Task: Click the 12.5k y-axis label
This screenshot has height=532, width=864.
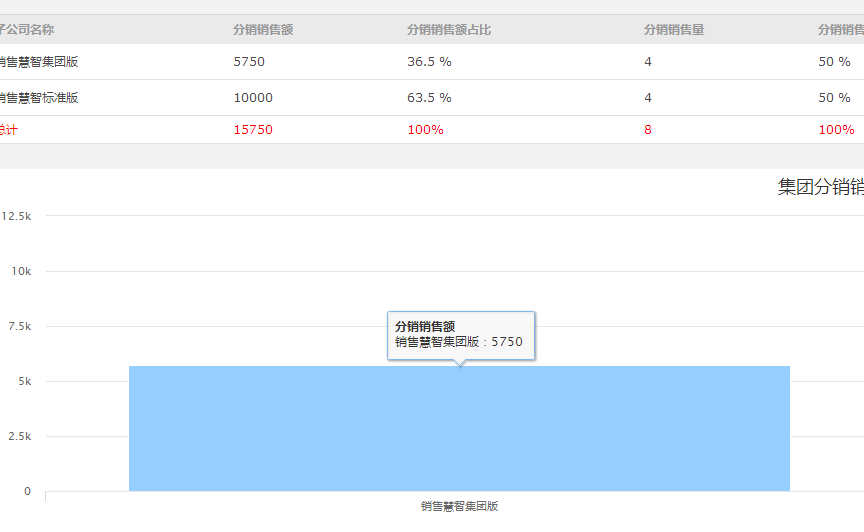Action: click(17, 216)
